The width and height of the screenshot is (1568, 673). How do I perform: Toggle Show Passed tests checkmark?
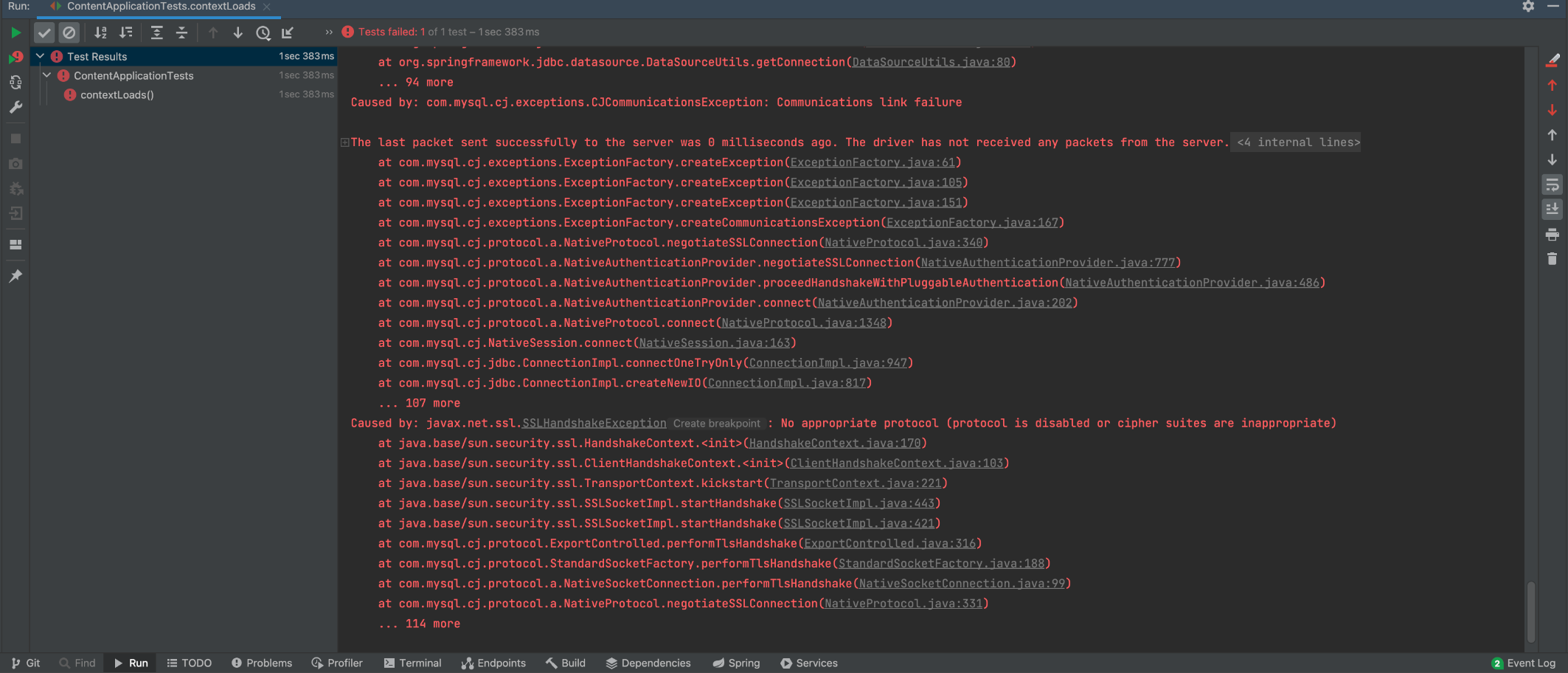(x=44, y=32)
